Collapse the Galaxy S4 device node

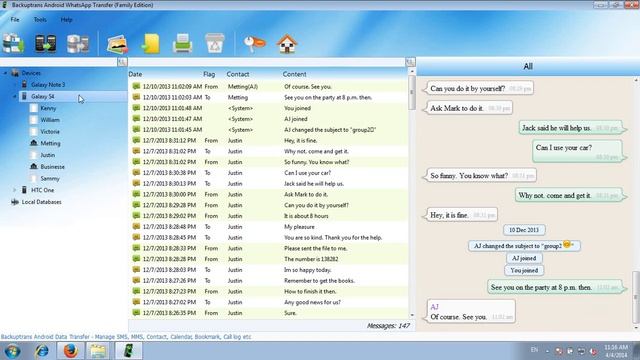click(15, 97)
